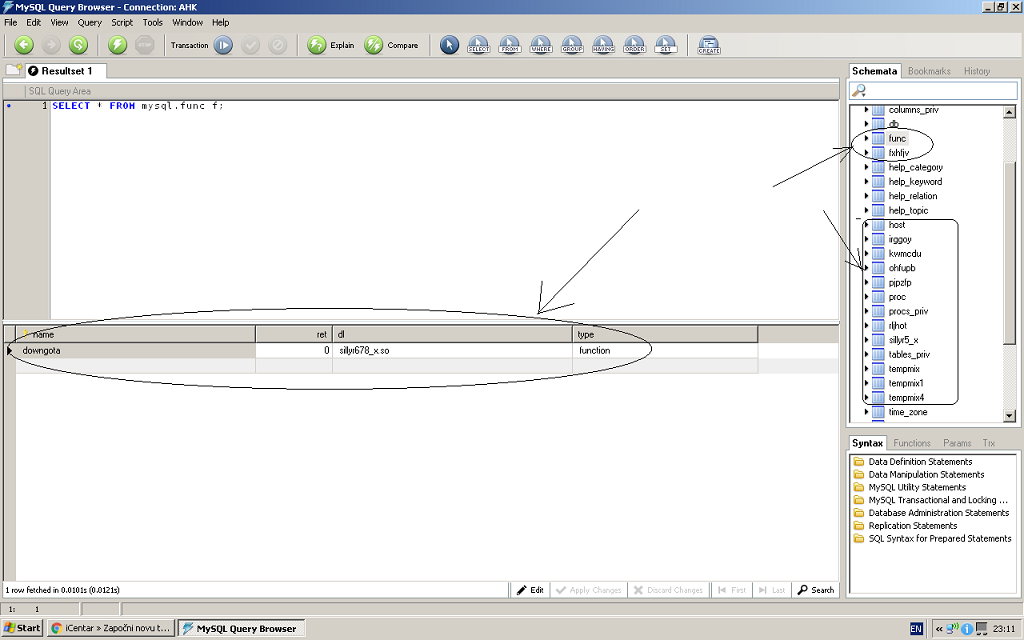Click the green Go Back arrow icon
The height and width of the screenshot is (640, 1024).
(24, 45)
